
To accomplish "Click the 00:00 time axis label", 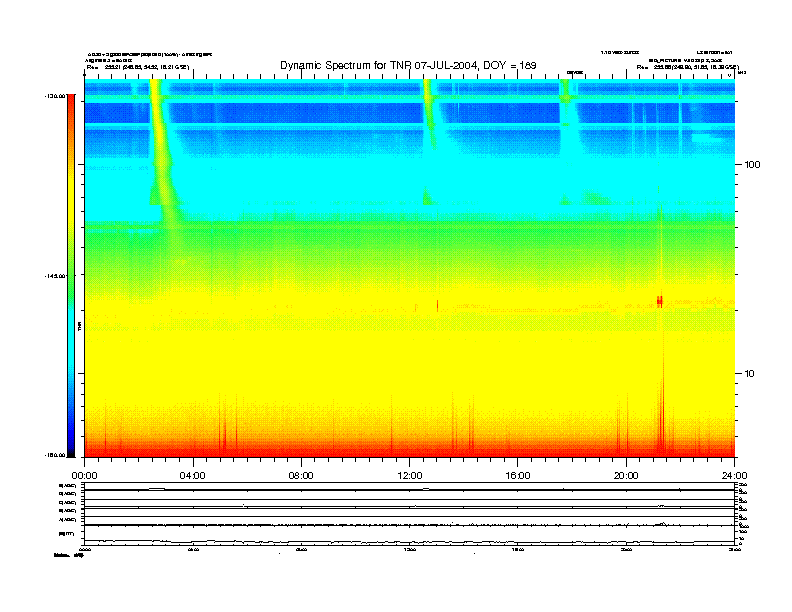I will tap(84, 476).
